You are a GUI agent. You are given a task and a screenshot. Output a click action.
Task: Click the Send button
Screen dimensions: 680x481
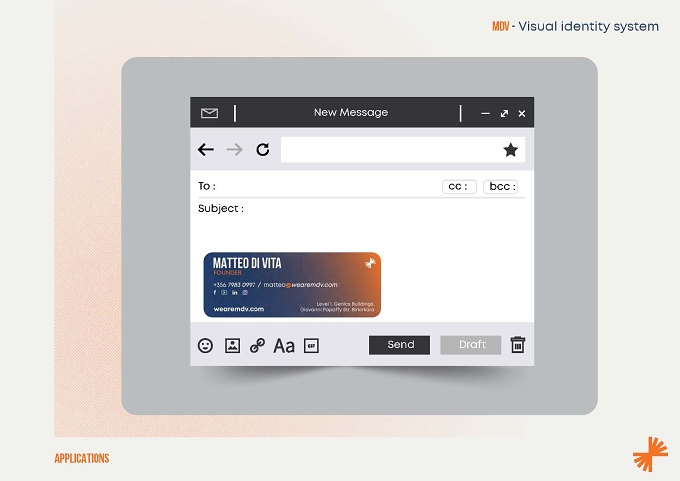click(x=399, y=345)
